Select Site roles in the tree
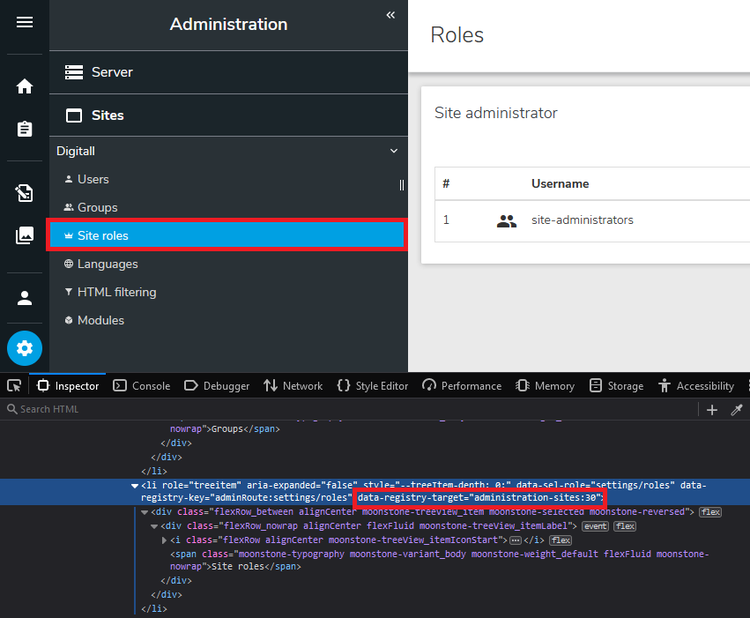750x618 pixels. coord(227,235)
